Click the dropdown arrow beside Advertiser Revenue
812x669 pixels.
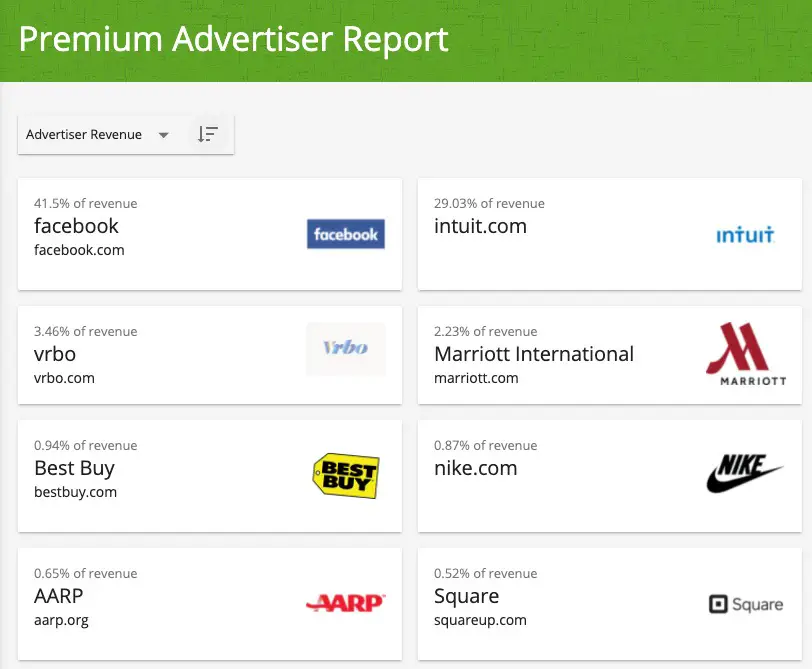click(164, 135)
